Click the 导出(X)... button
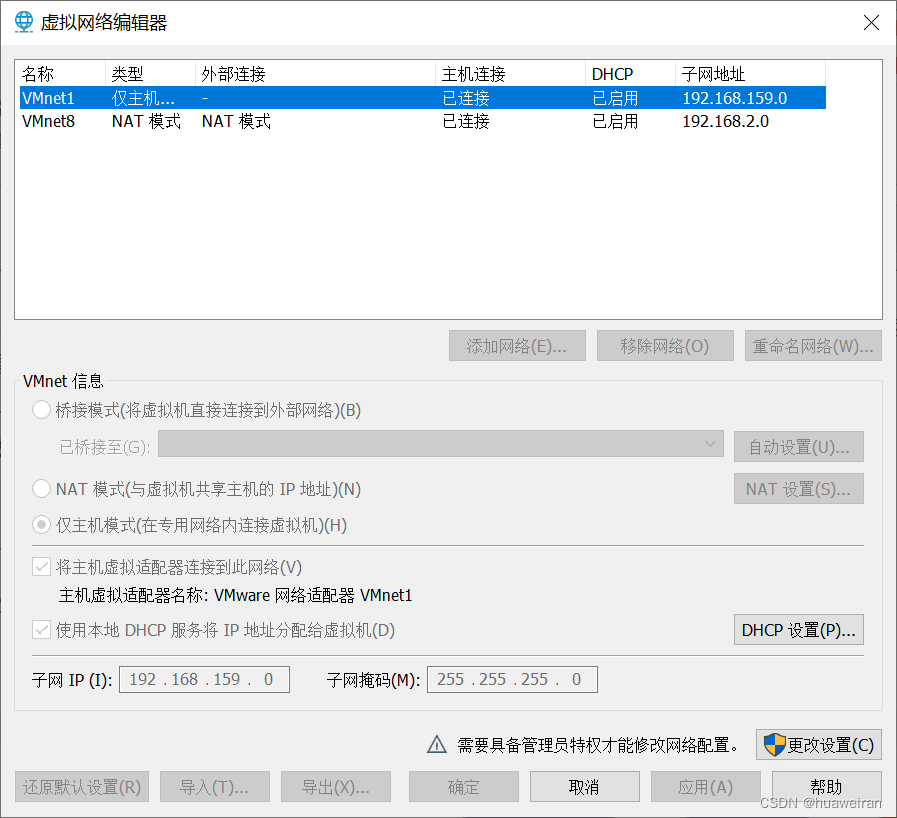 click(x=336, y=787)
